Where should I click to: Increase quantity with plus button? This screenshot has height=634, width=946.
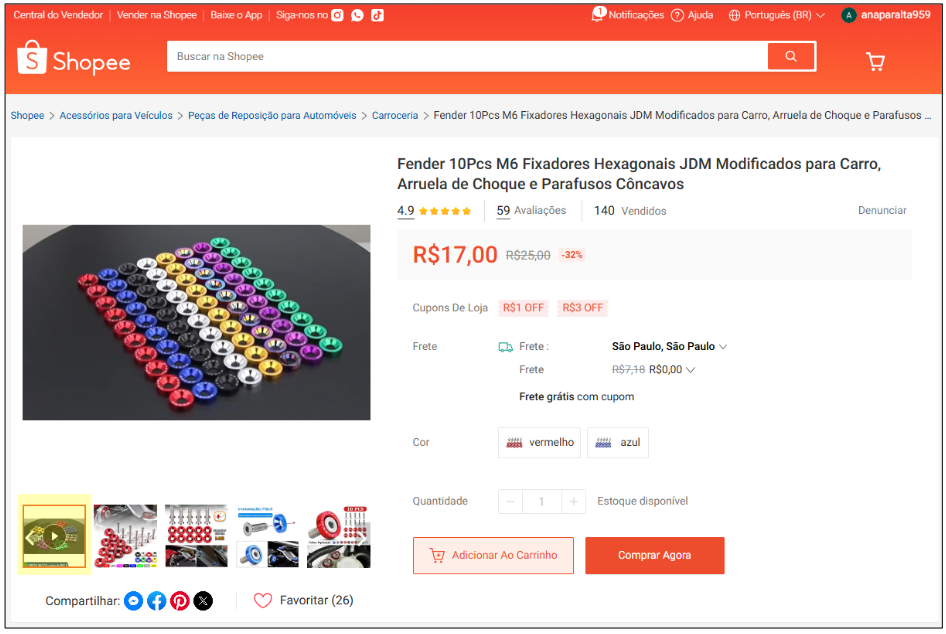(x=573, y=501)
